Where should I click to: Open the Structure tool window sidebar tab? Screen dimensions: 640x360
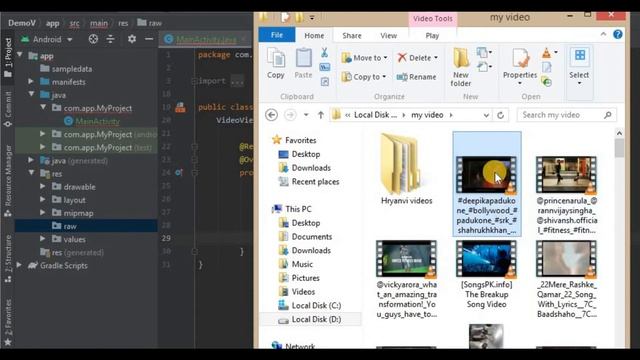coord(8,259)
